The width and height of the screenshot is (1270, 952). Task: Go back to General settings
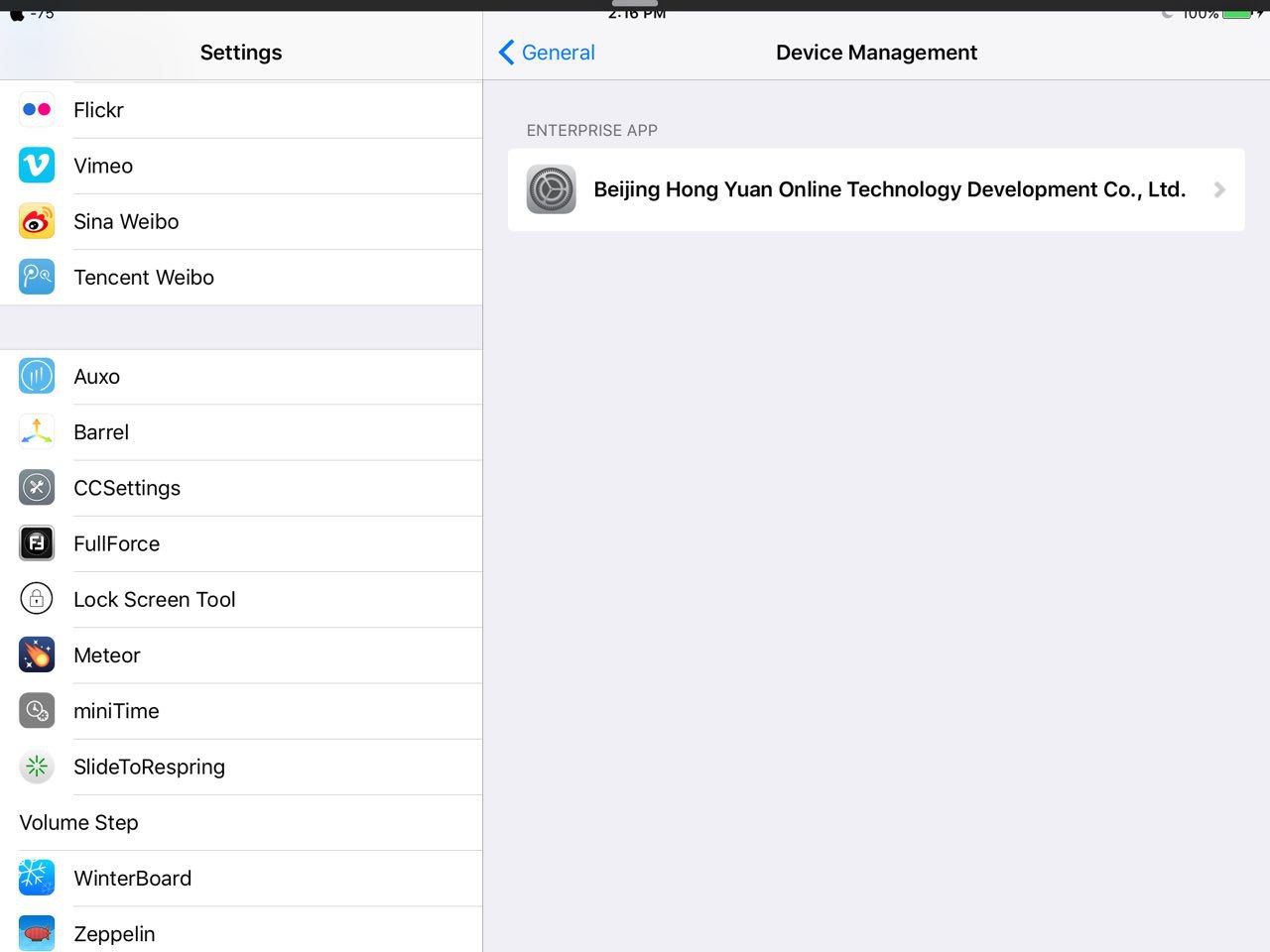pyautogui.click(x=558, y=53)
